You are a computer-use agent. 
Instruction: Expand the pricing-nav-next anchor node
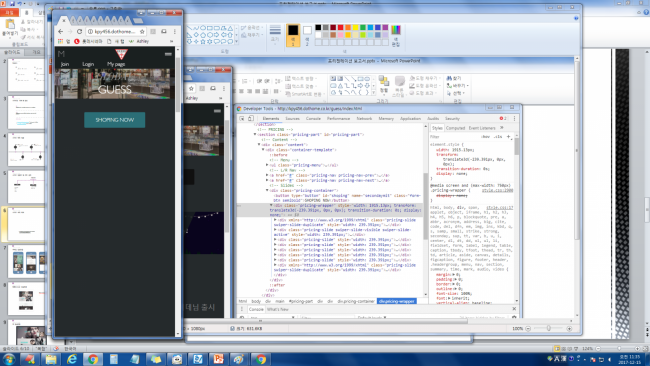click(267, 180)
